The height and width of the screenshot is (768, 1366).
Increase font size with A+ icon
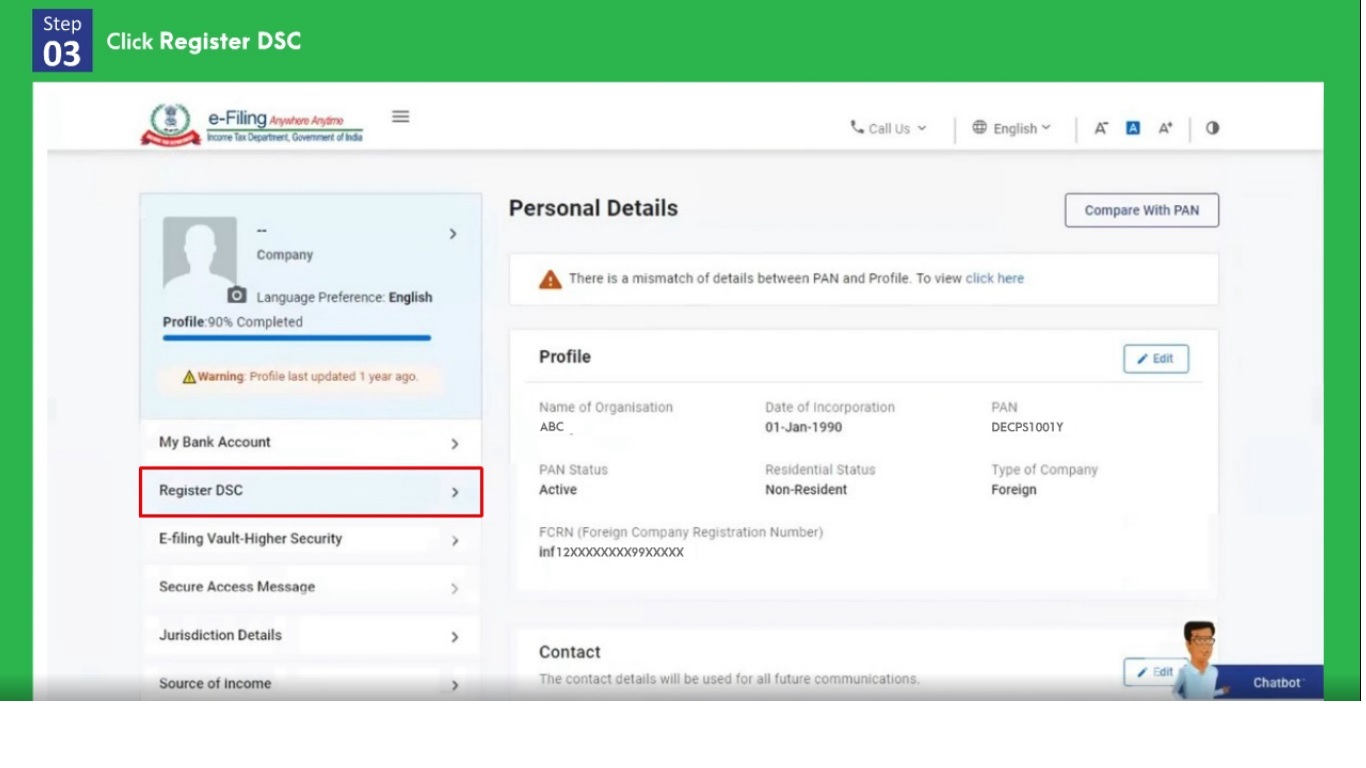[1165, 128]
